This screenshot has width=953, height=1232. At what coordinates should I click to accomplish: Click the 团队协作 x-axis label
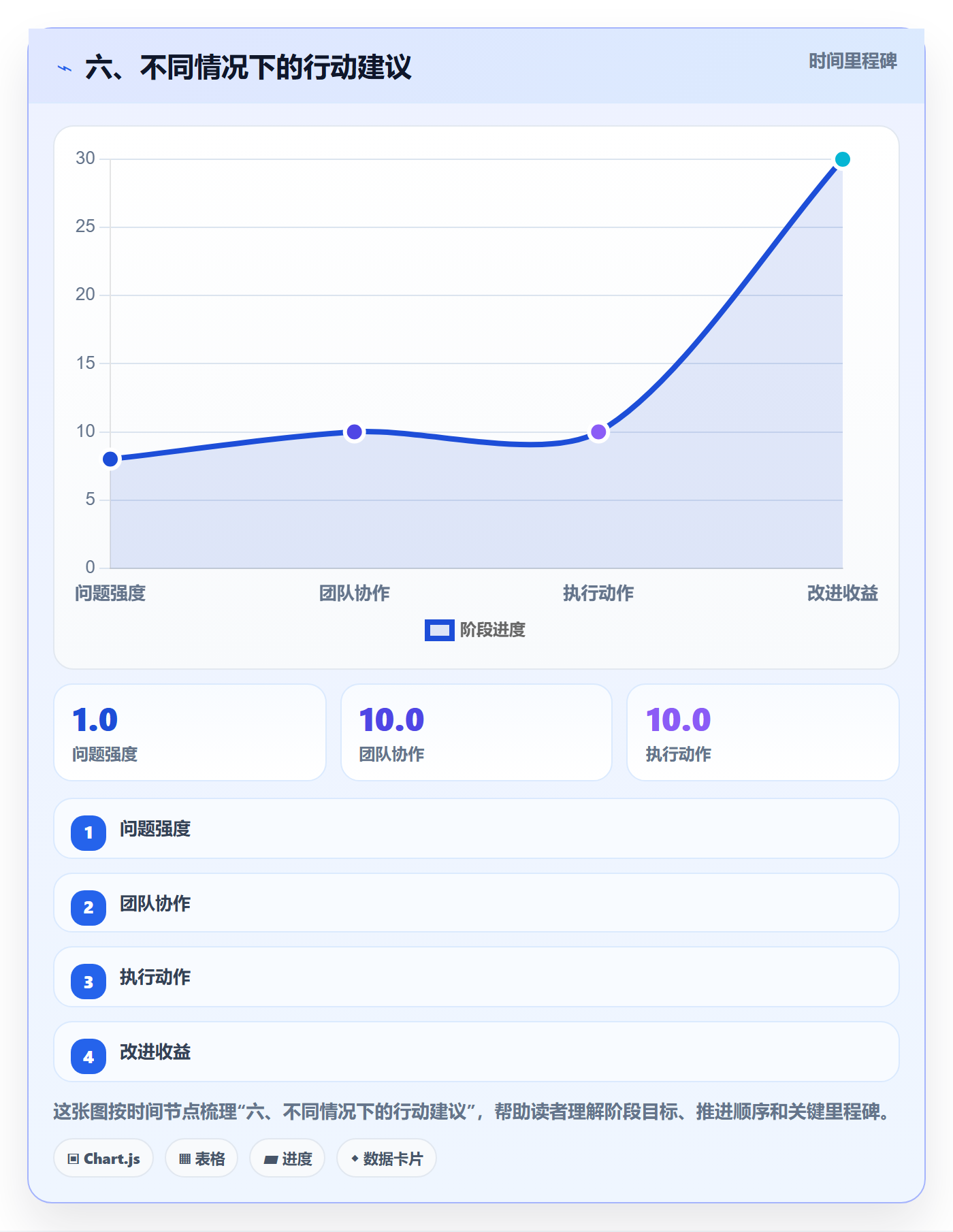tap(354, 593)
